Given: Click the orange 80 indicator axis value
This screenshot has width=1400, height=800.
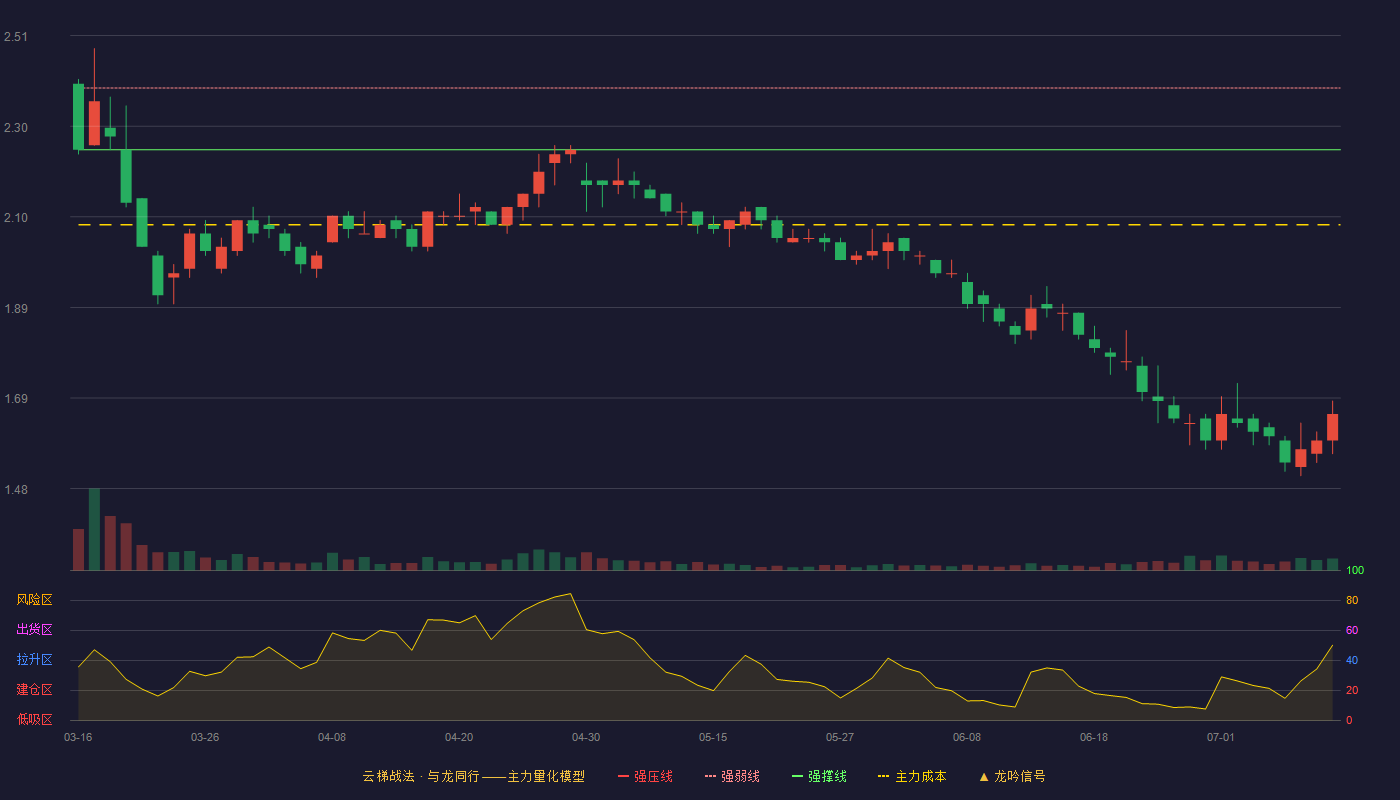Looking at the screenshot, I should pyautogui.click(x=1352, y=600).
